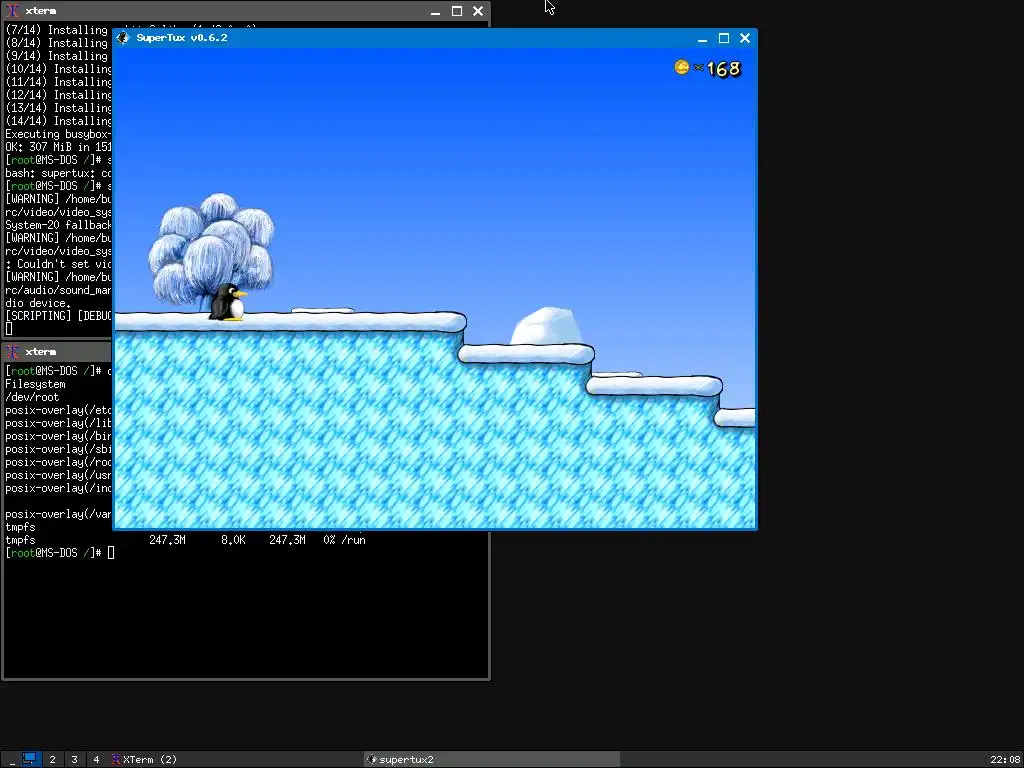Screen dimensions: 1024x768
Task: Click the 'System-20 fallback' line in top xterm
Action: click(59, 225)
